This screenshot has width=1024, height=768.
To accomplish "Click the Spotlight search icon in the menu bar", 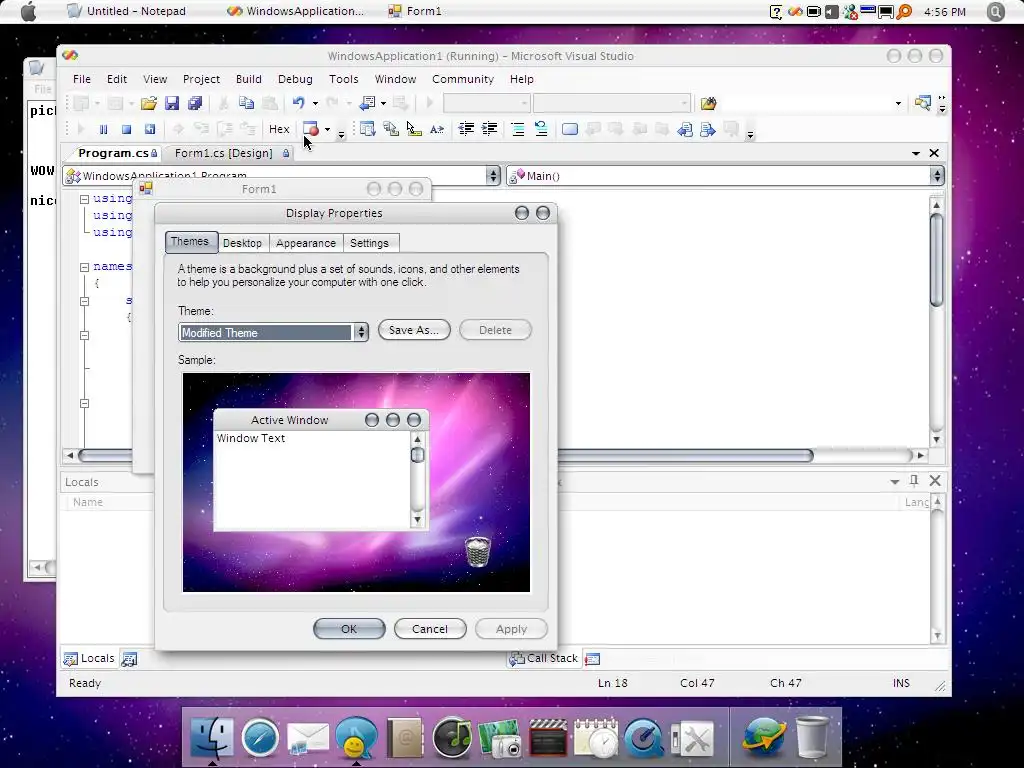I will click(995, 12).
